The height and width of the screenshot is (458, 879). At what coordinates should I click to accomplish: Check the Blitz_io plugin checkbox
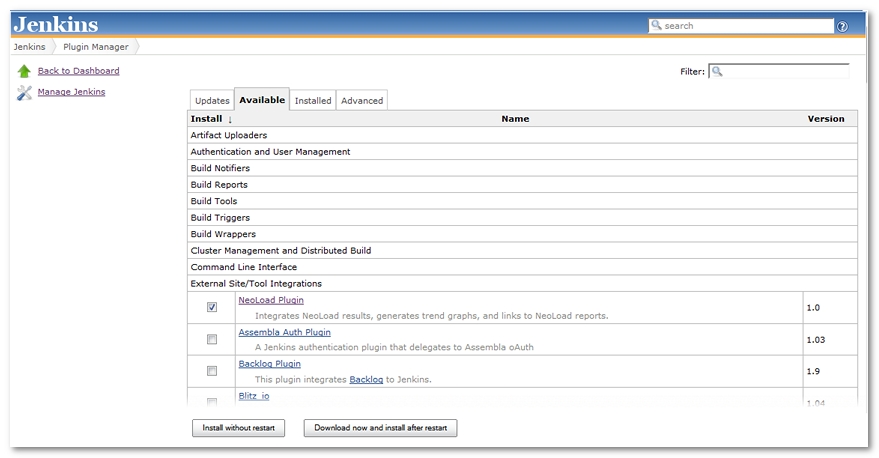[x=212, y=401]
